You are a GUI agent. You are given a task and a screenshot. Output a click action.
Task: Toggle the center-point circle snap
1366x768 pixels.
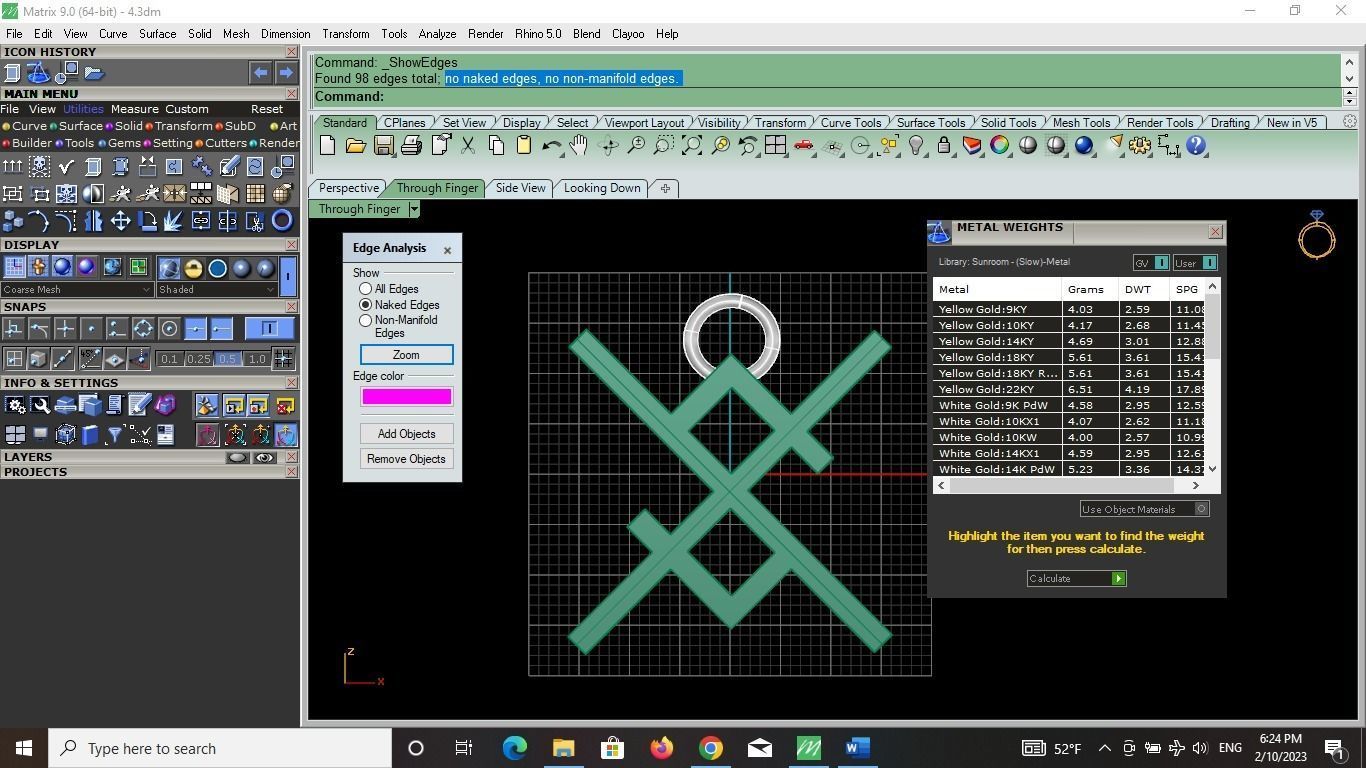point(169,328)
